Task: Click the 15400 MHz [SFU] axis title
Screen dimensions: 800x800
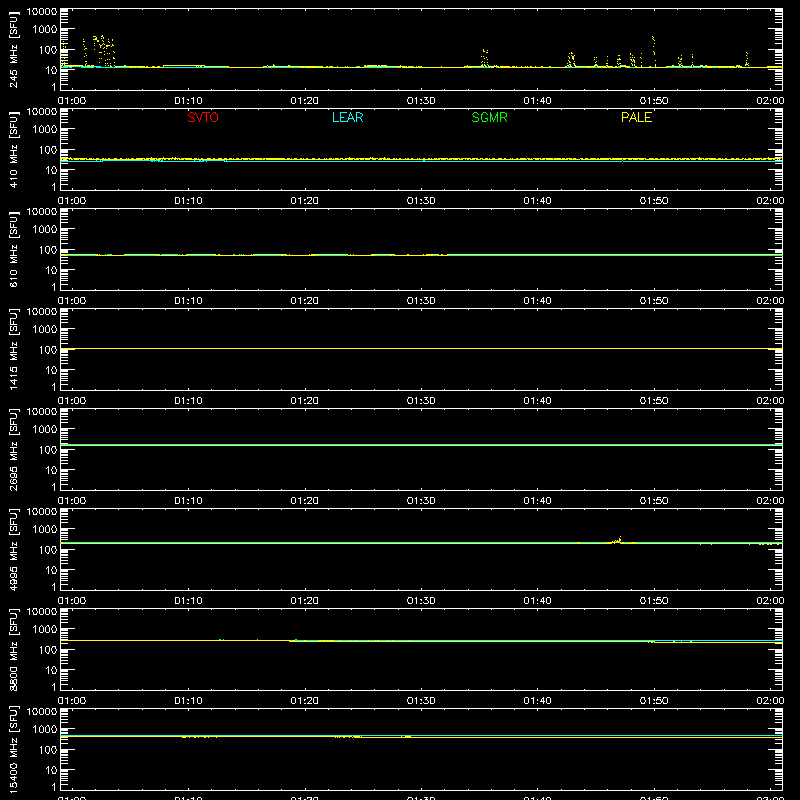Action: [x=13, y=749]
